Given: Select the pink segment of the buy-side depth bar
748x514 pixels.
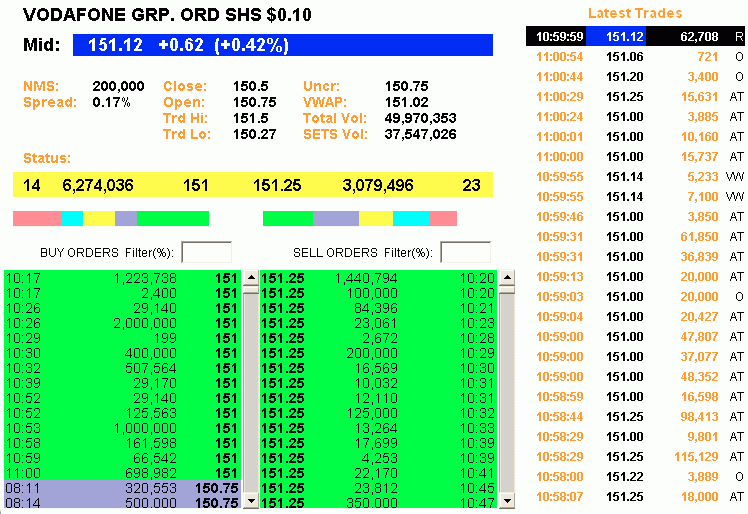Looking at the screenshot, I should [x=37, y=219].
